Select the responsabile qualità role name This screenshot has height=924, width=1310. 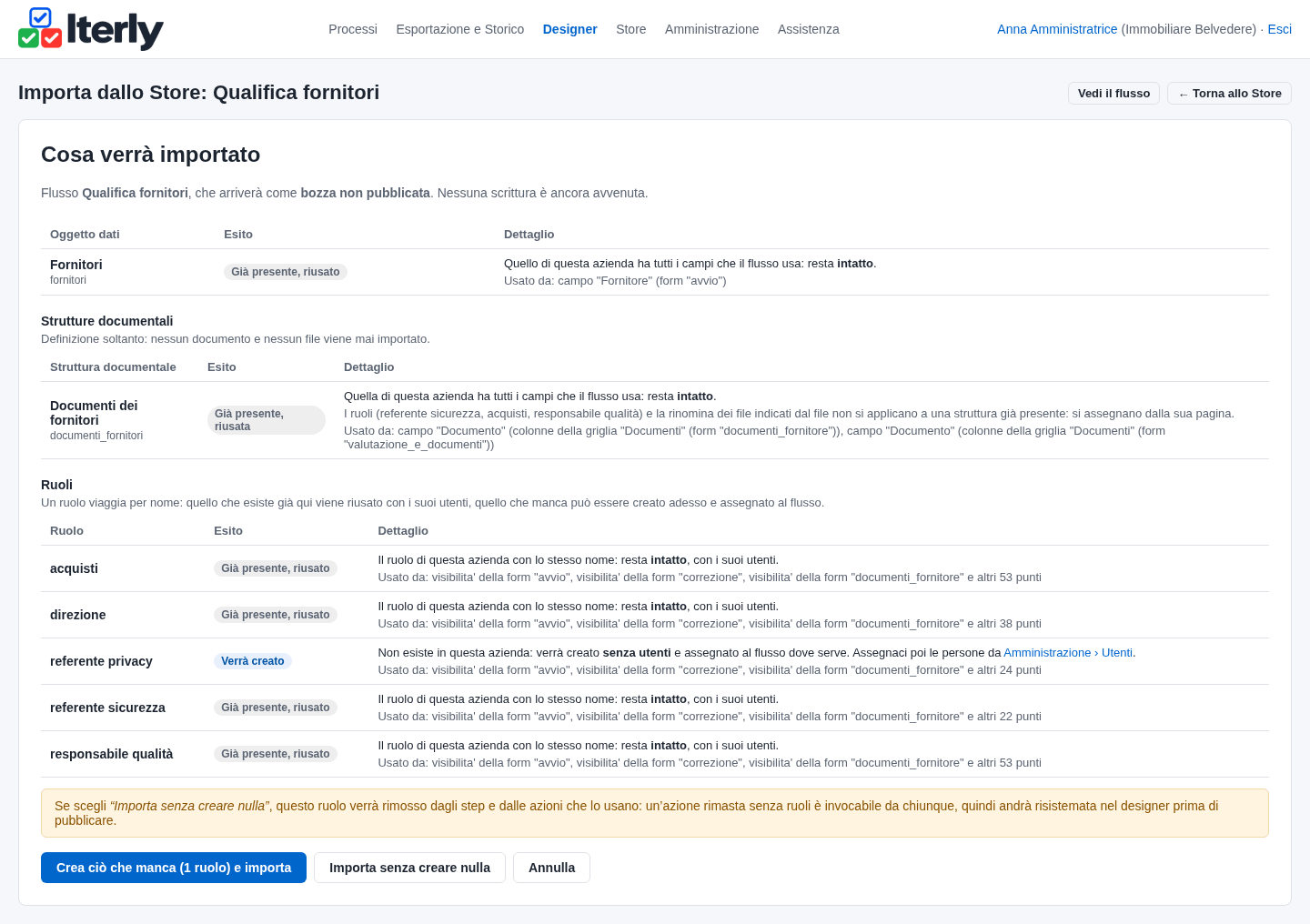(x=111, y=754)
